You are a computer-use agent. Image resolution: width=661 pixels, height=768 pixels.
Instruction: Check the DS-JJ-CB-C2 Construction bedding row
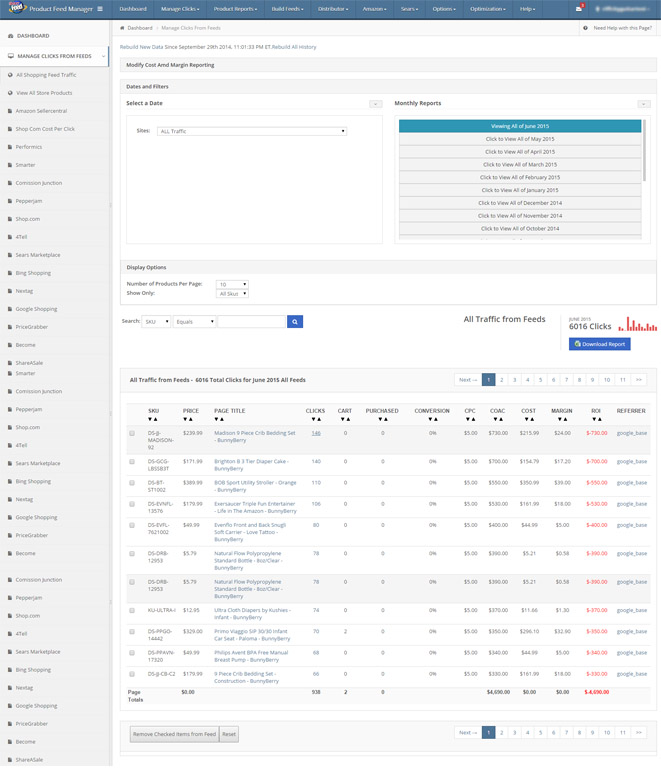click(x=132, y=674)
